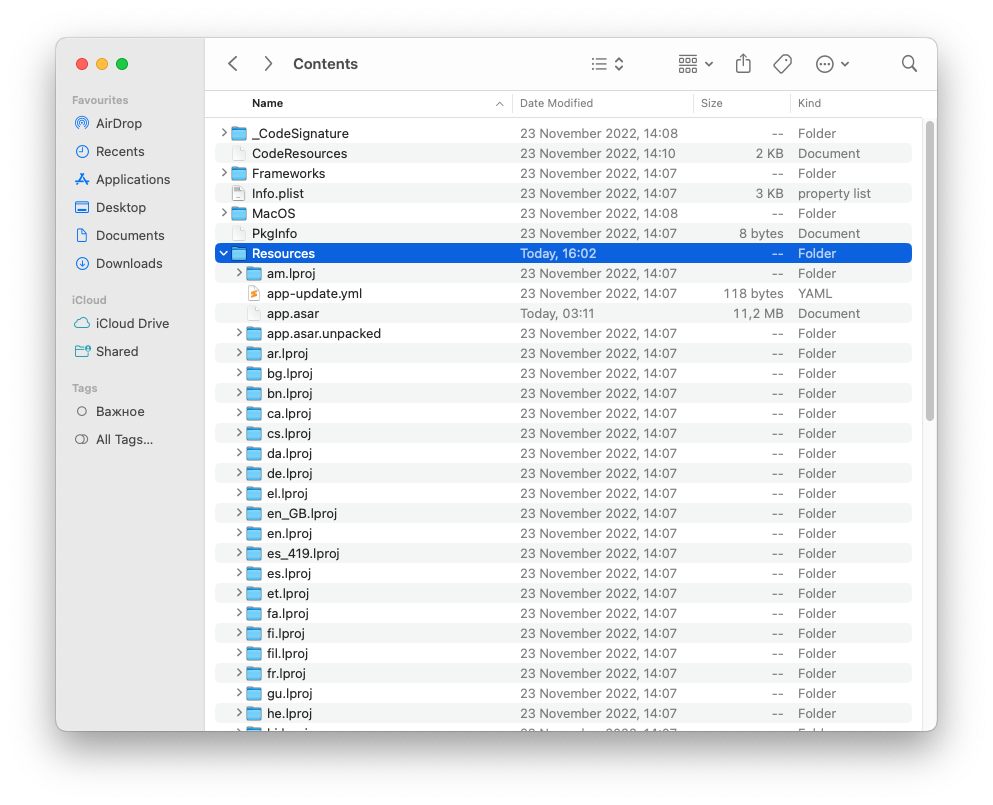Select the Resources folder icon
The width and height of the screenshot is (993, 805).
pos(239,253)
